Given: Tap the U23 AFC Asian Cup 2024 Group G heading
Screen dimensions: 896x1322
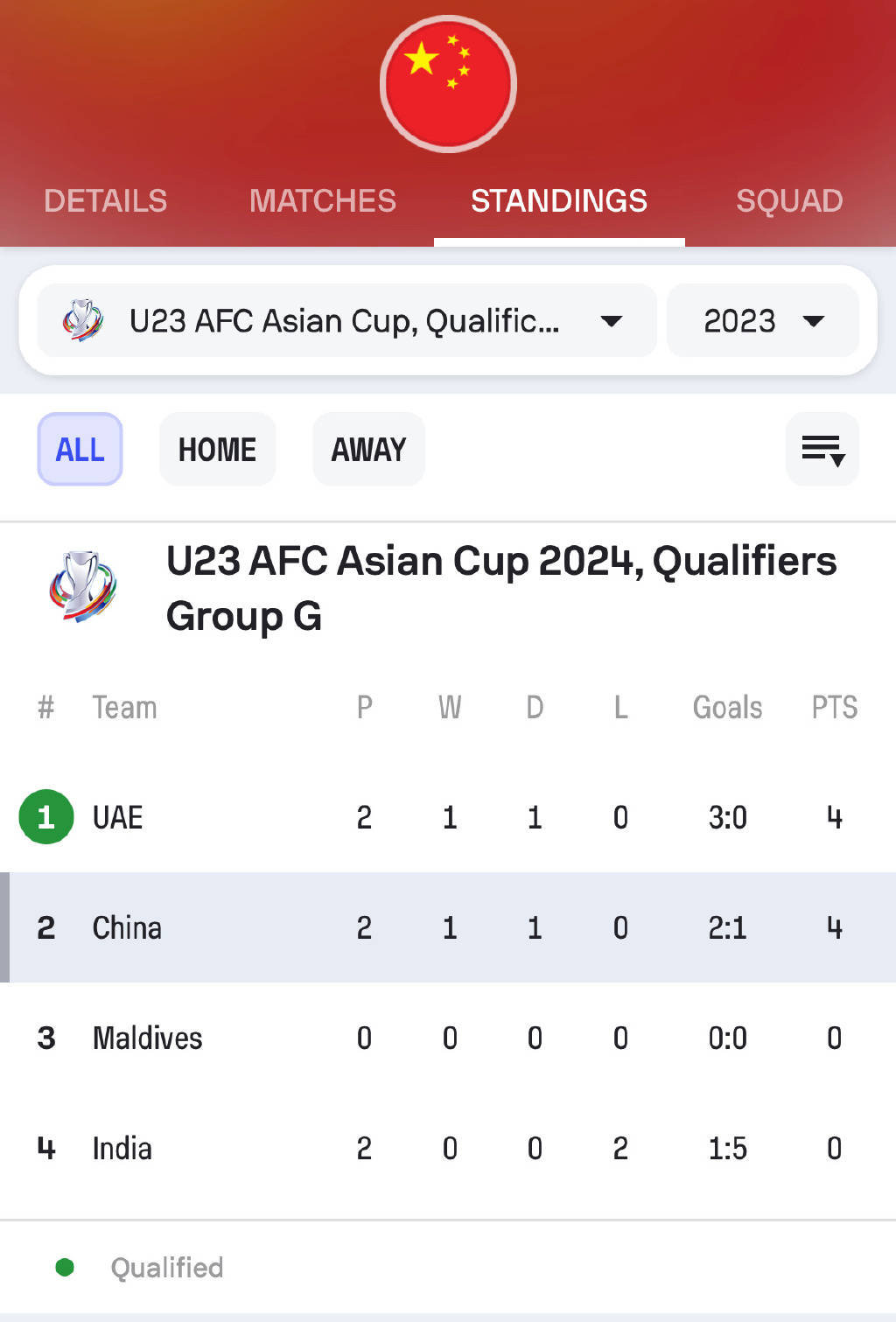Looking at the screenshot, I should pos(501,588).
